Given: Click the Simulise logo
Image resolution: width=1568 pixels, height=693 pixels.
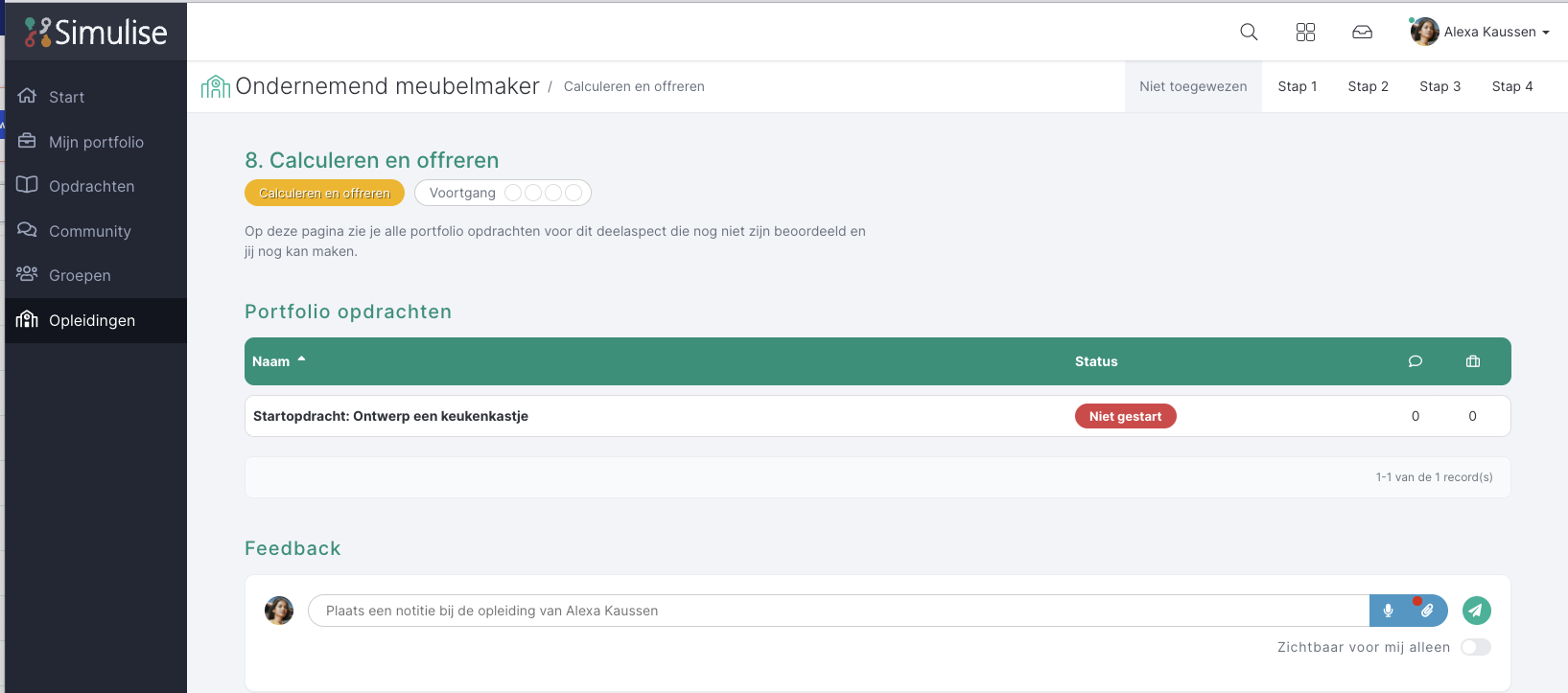Looking at the screenshot, I should click(x=96, y=32).
